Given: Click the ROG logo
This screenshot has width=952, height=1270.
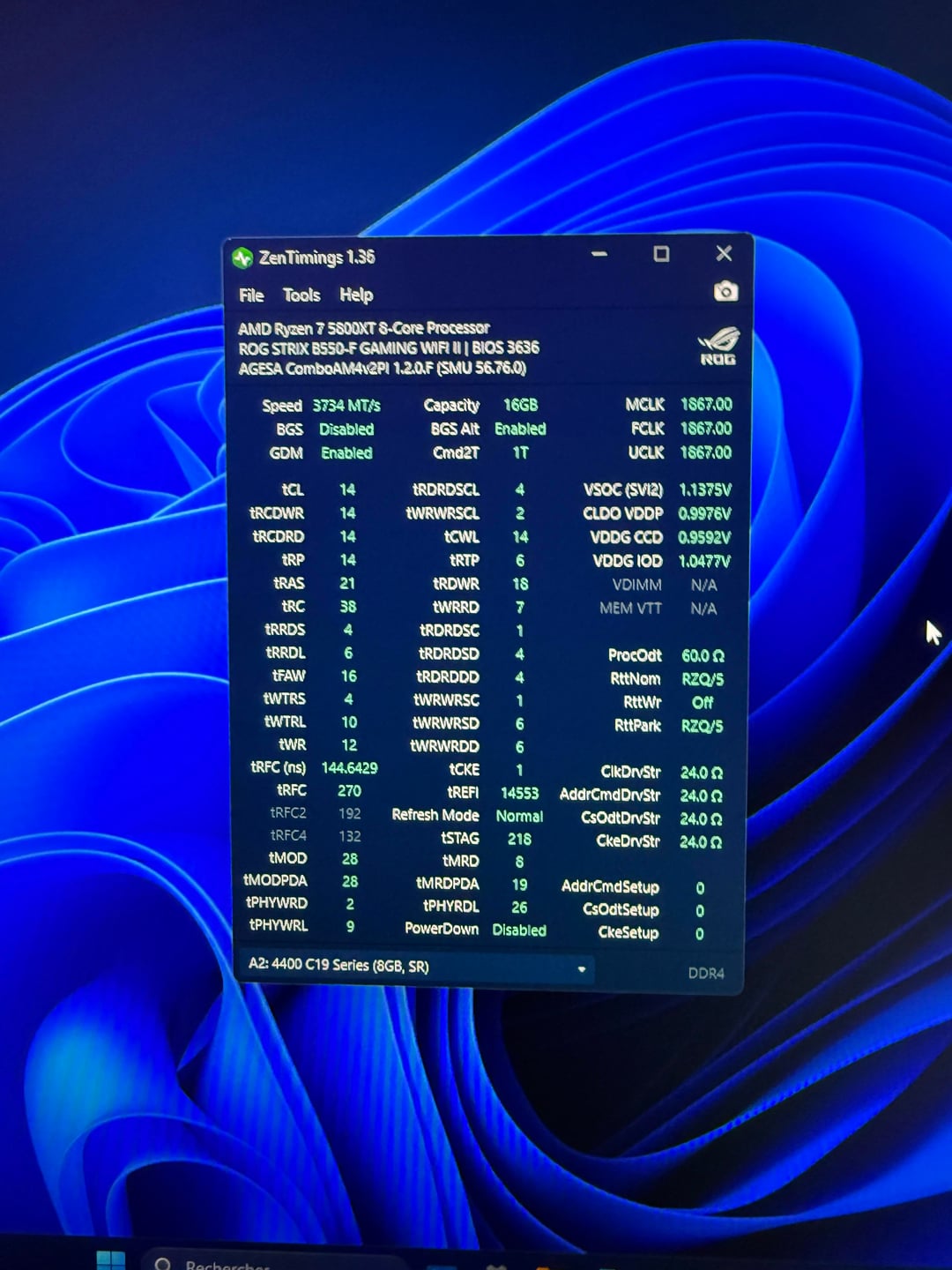Looking at the screenshot, I should click(718, 345).
